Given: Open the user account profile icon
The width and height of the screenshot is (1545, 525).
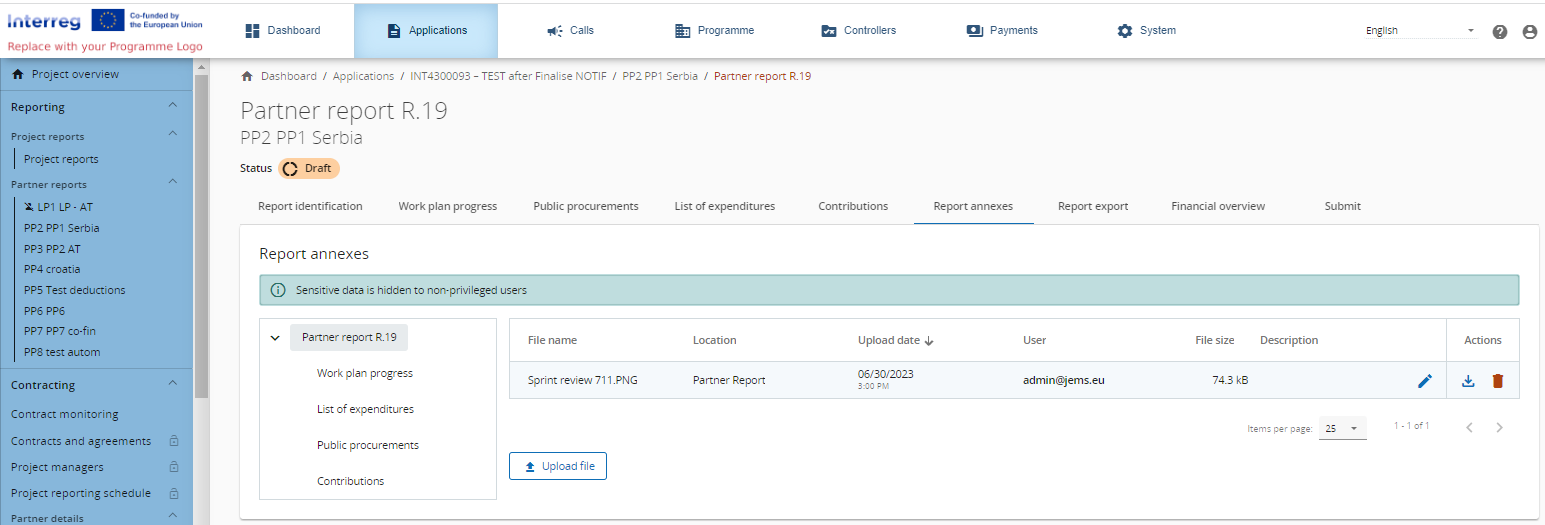Looking at the screenshot, I should [1529, 31].
